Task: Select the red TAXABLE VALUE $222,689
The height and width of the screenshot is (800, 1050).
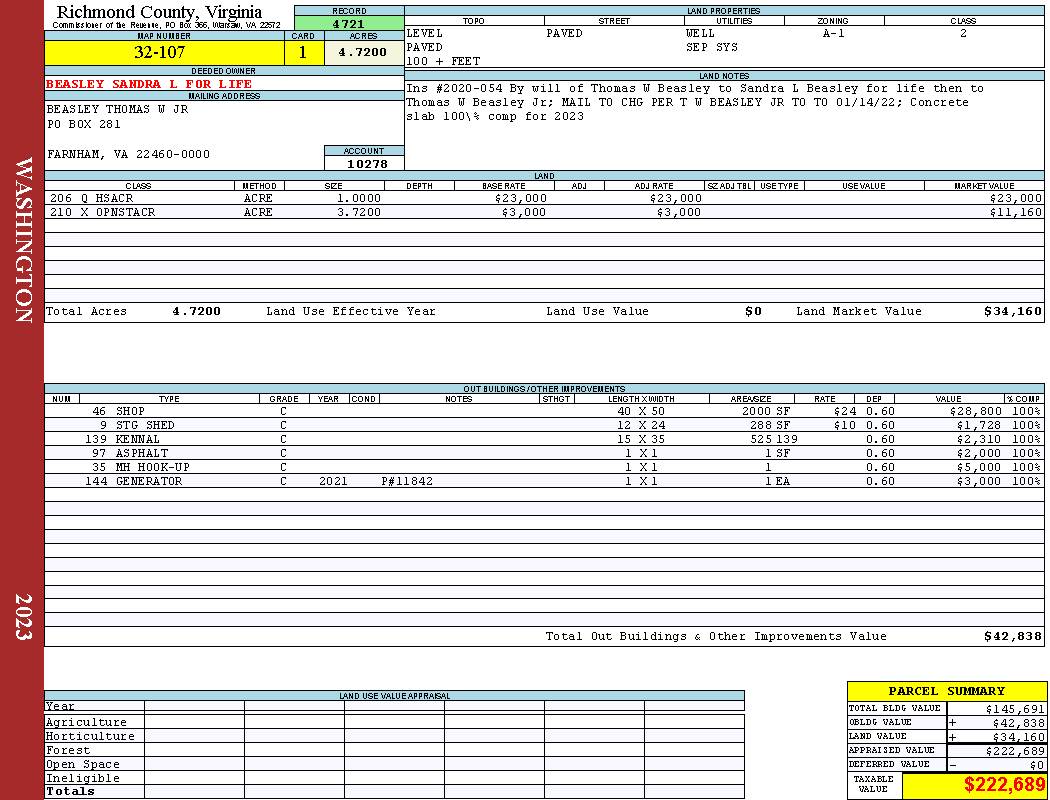Action: [x=1003, y=785]
